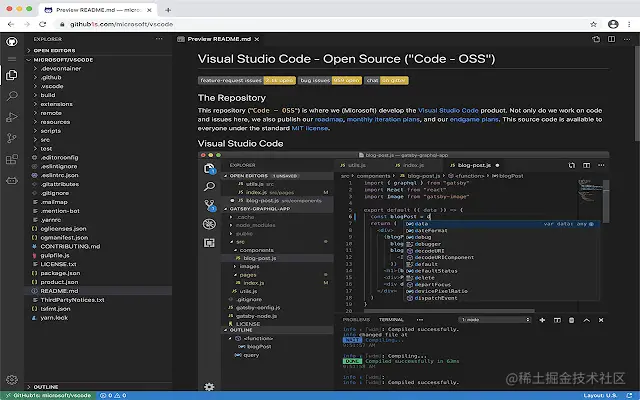Open the ThirdPartyNotices.txt file

[98, 300]
